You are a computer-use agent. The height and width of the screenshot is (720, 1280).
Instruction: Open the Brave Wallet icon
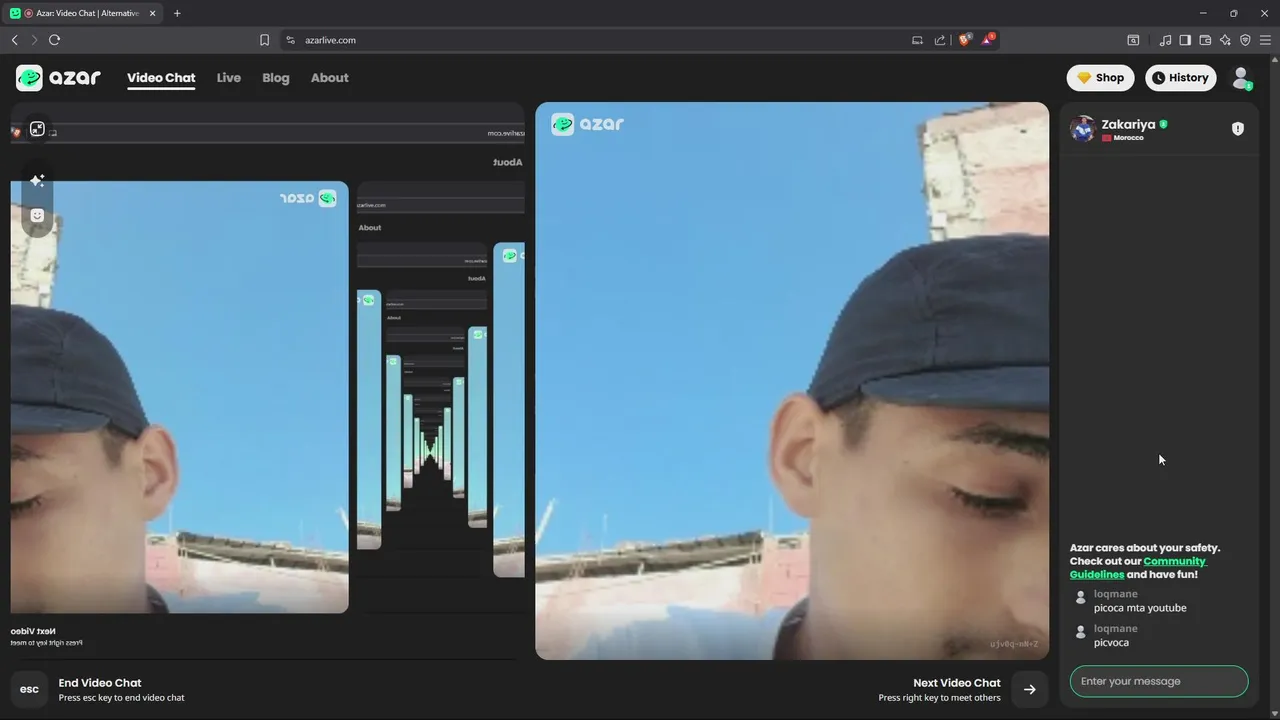1205,40
